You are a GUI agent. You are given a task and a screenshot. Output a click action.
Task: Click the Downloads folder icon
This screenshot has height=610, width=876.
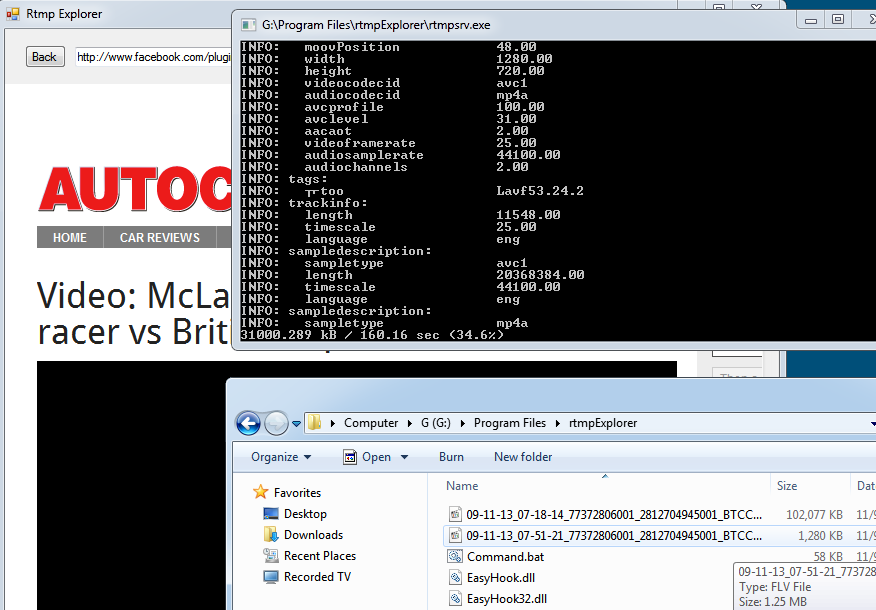271,535
